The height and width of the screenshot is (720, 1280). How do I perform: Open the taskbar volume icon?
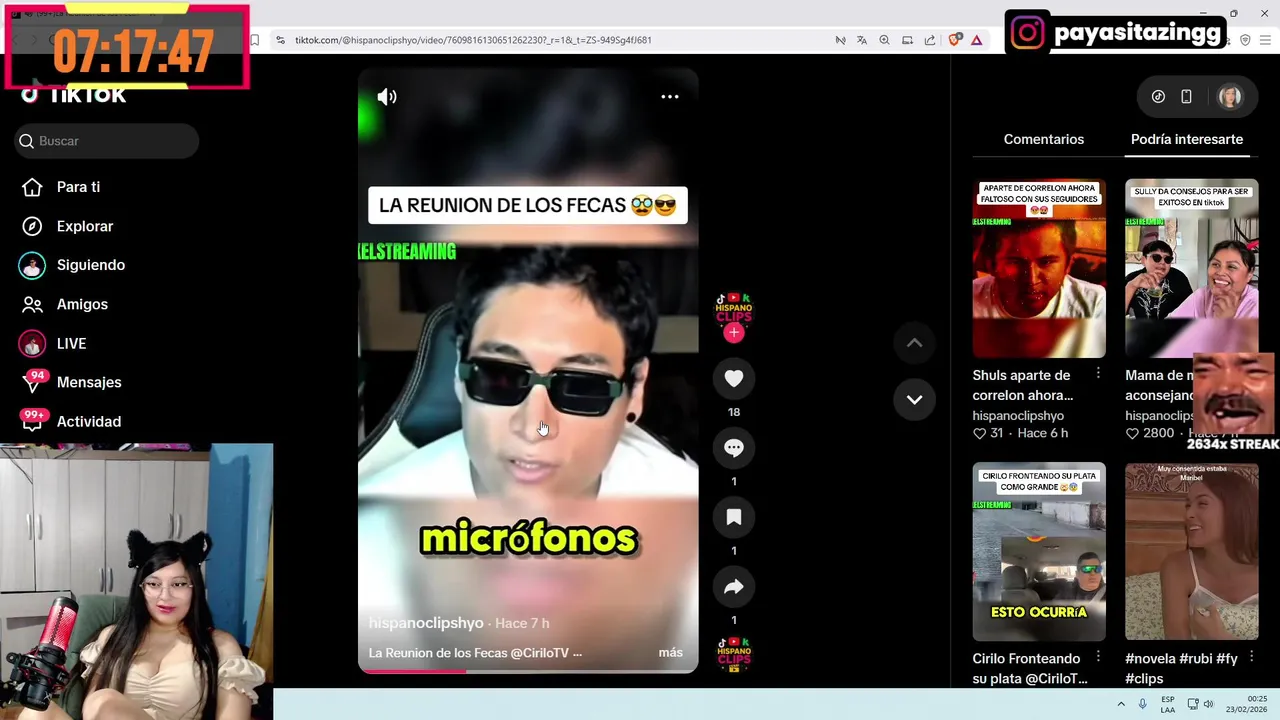point(1208,704)
